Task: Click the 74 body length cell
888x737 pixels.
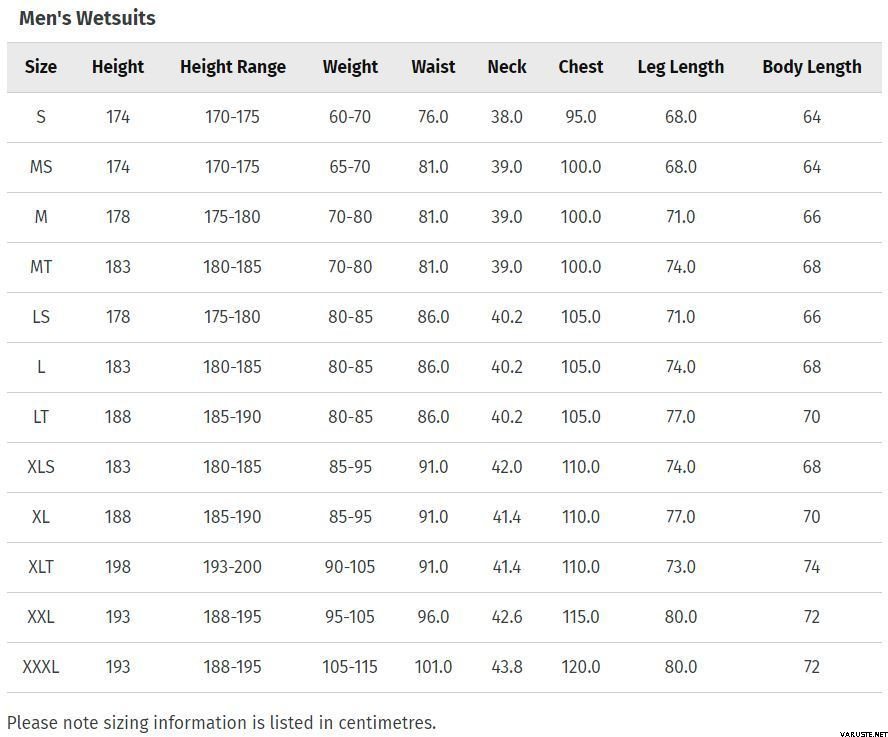Action: 811,567
